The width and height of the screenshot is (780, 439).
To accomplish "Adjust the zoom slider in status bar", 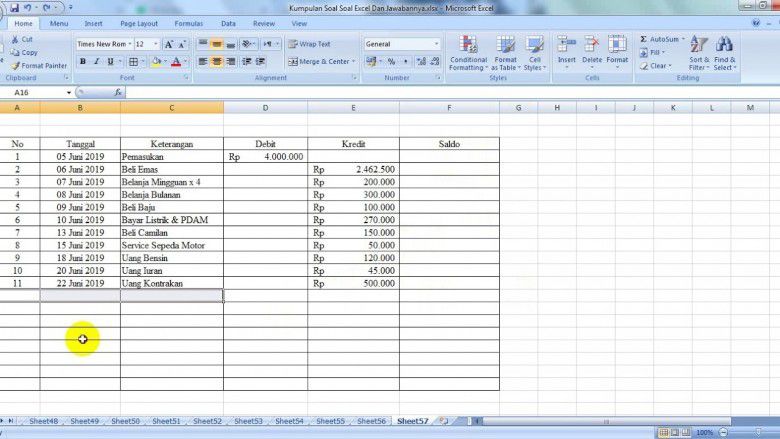I will pyautogui.click(x=743, y=432).
